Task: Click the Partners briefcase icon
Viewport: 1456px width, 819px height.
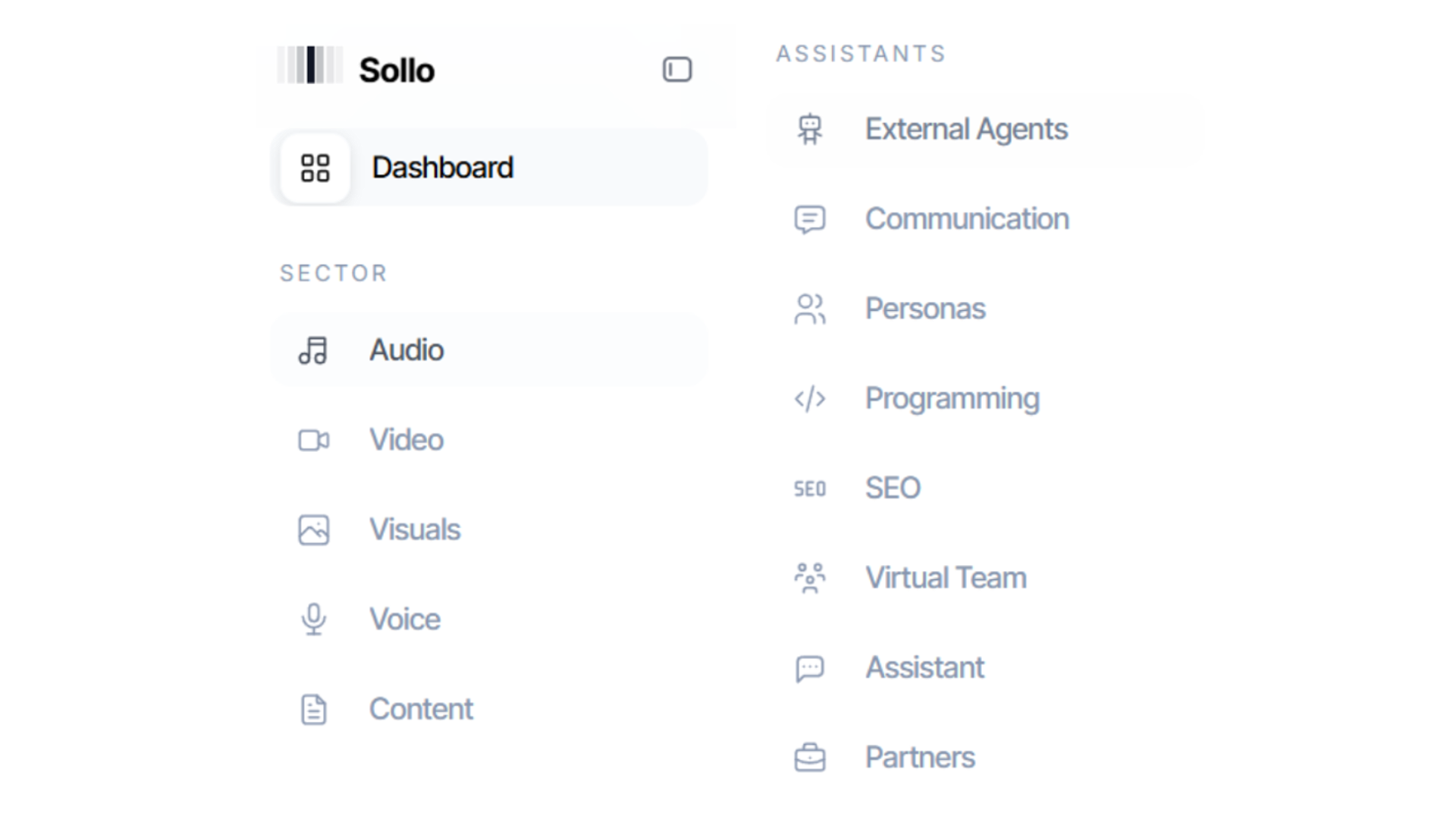Action: click(809, 758)
